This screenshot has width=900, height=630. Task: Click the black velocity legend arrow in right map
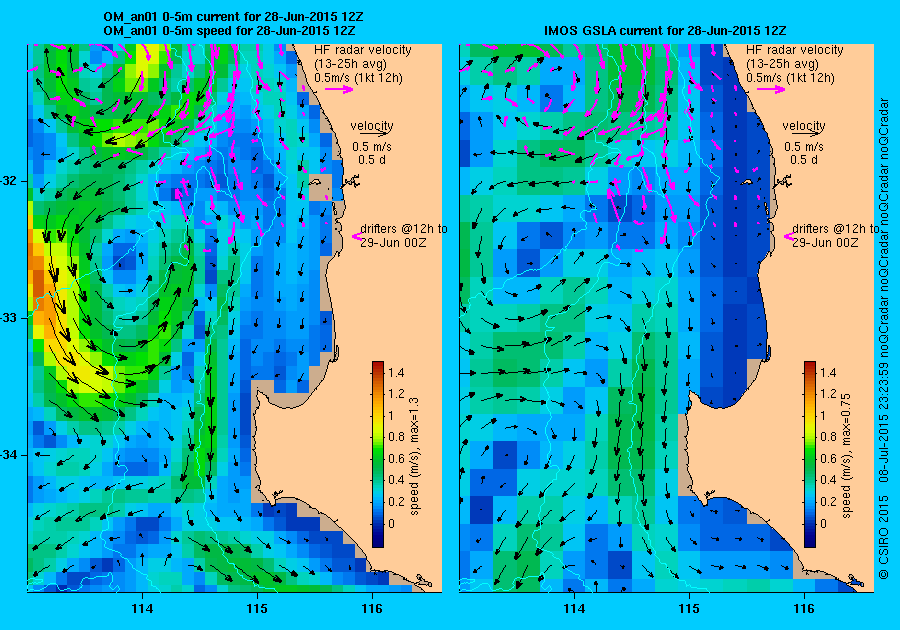pyautogui.click(x=805, y=134)
